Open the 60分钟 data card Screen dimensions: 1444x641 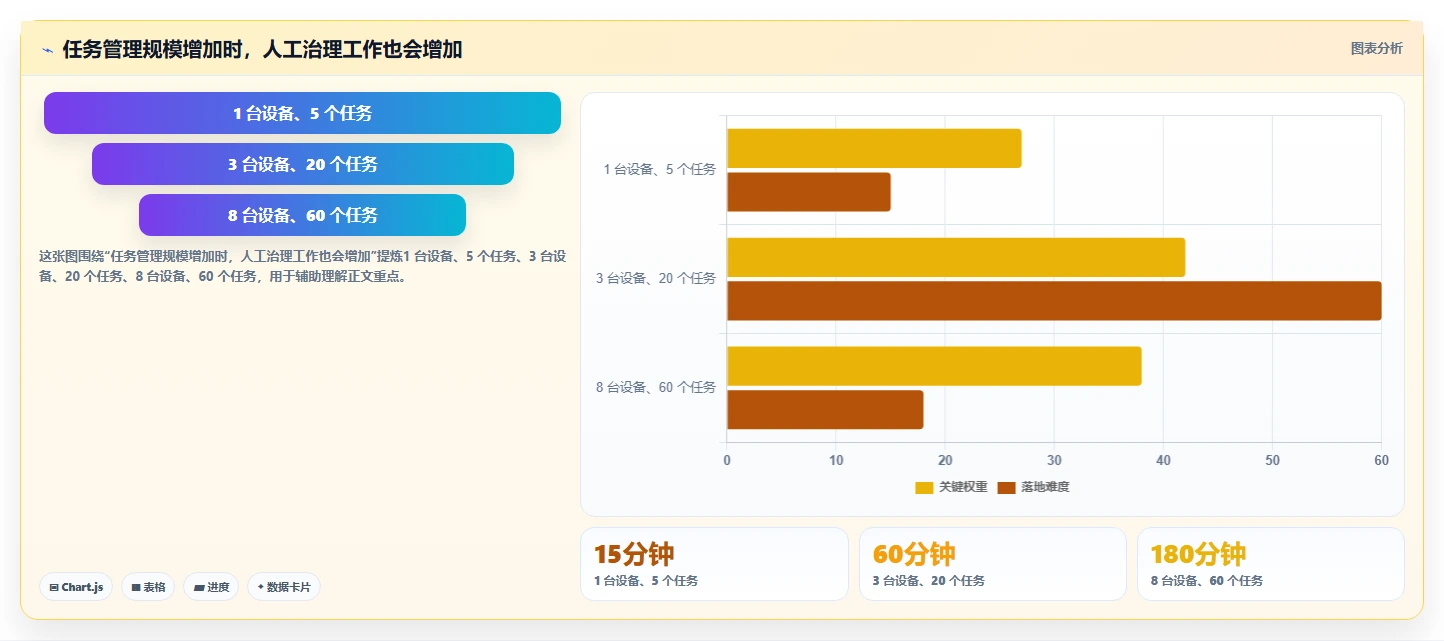(993, 564)
